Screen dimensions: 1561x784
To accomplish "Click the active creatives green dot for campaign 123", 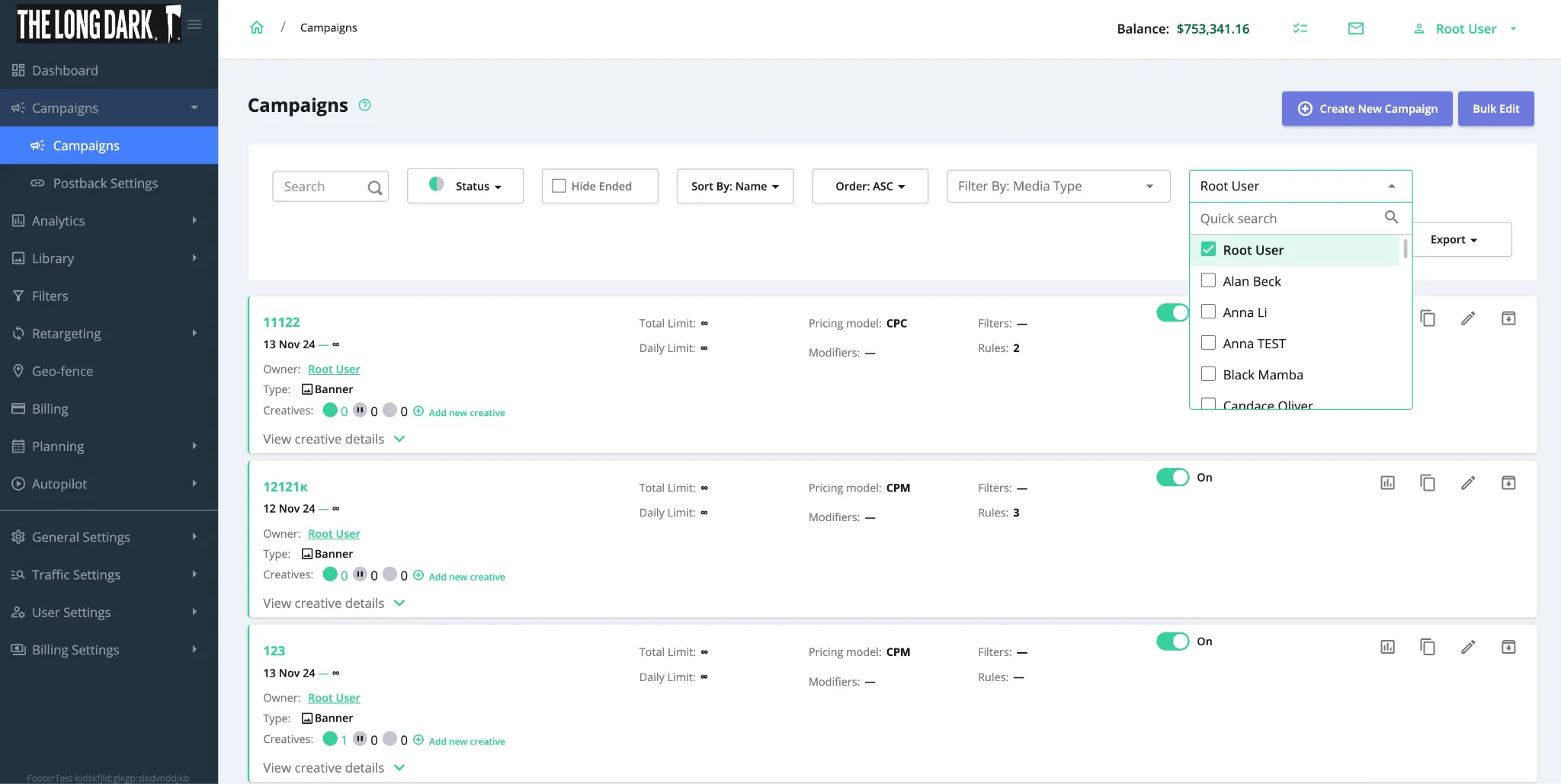I will pos(330,738).
